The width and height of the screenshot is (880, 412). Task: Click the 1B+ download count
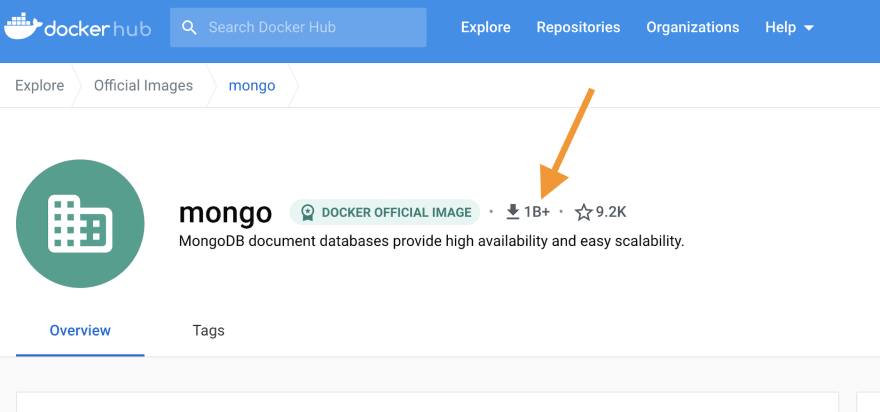click(537, 212)
